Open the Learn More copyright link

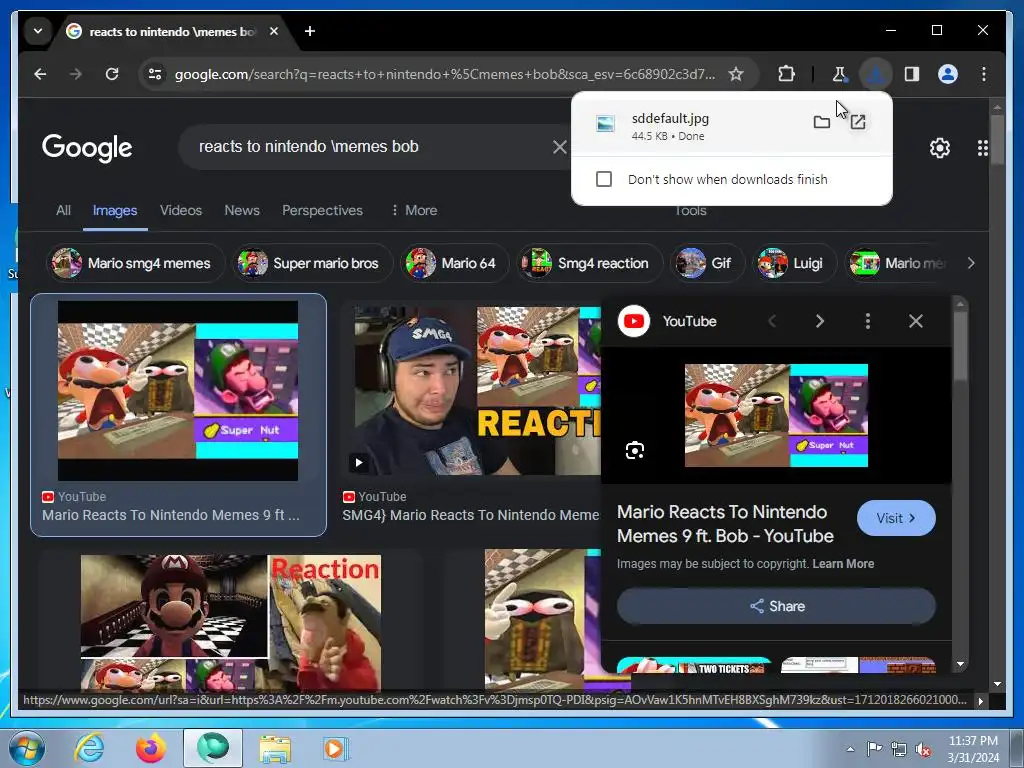(x=842, y=564)
